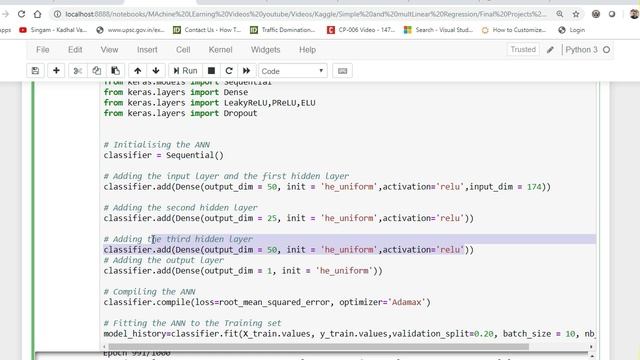Click the classifier.compile line
The image size is (640, 360).
[x=267, y=302]
